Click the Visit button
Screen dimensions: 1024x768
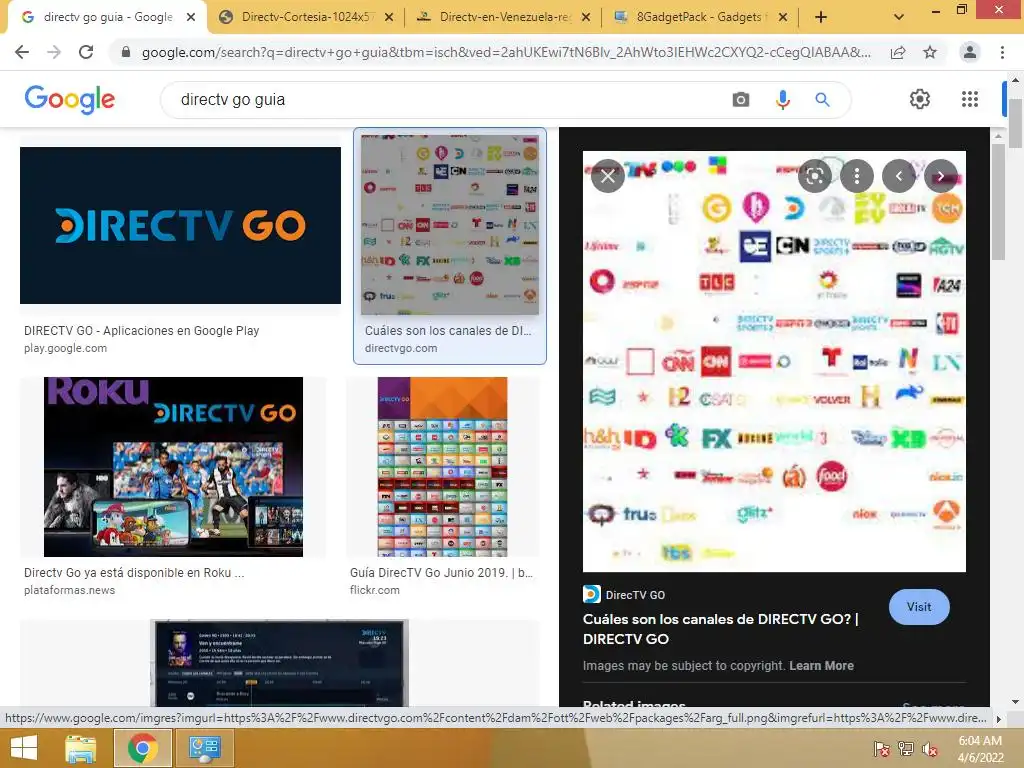pos(919,607)
